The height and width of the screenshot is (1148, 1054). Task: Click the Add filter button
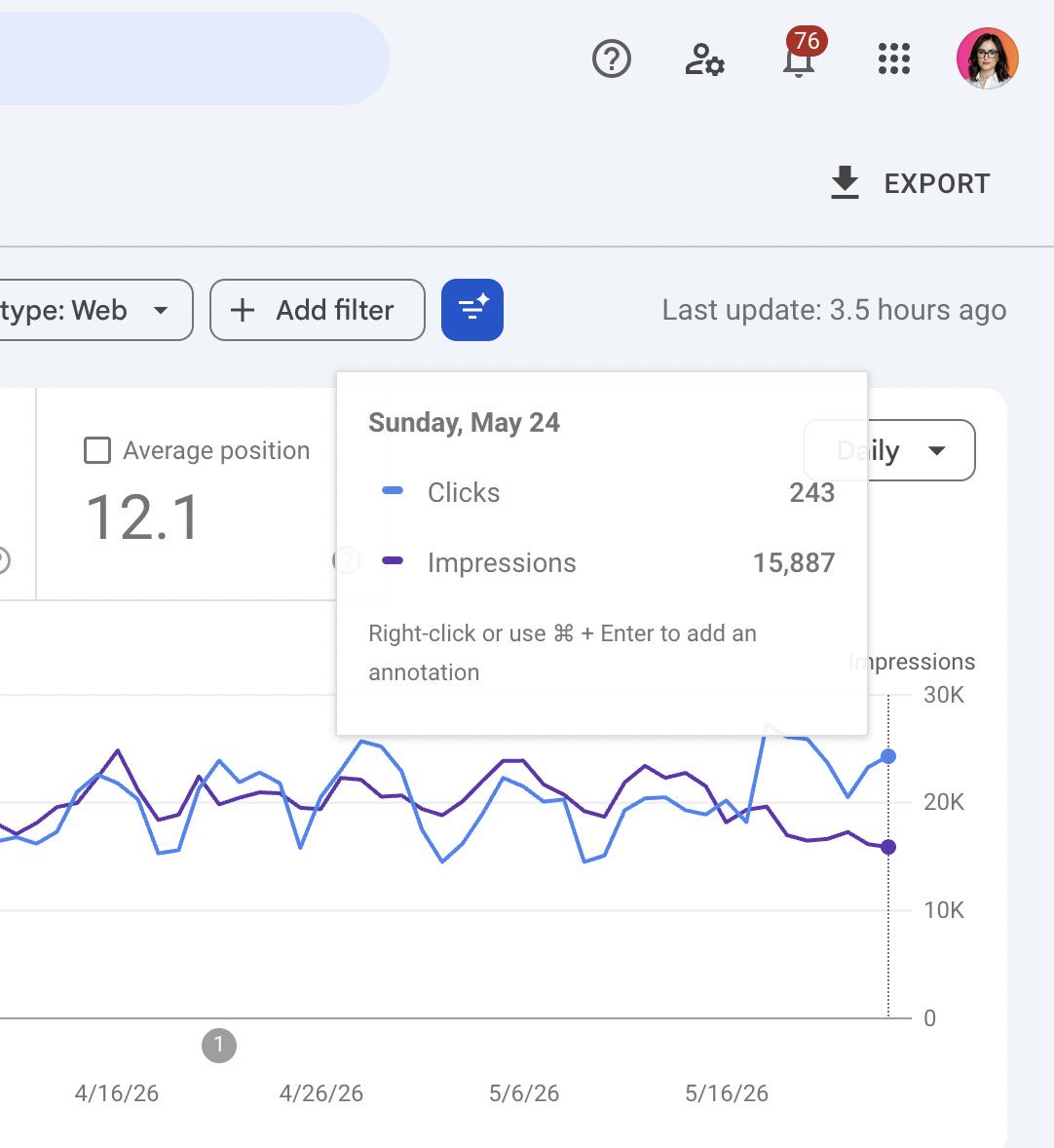[x=317, y=310]
